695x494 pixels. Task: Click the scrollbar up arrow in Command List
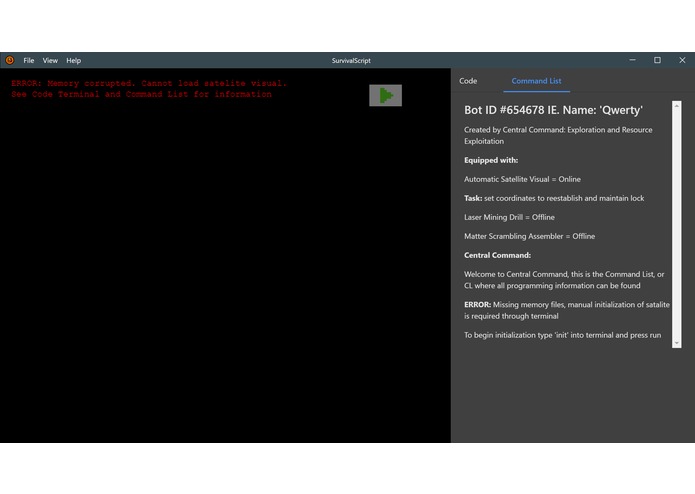(676, 106)
